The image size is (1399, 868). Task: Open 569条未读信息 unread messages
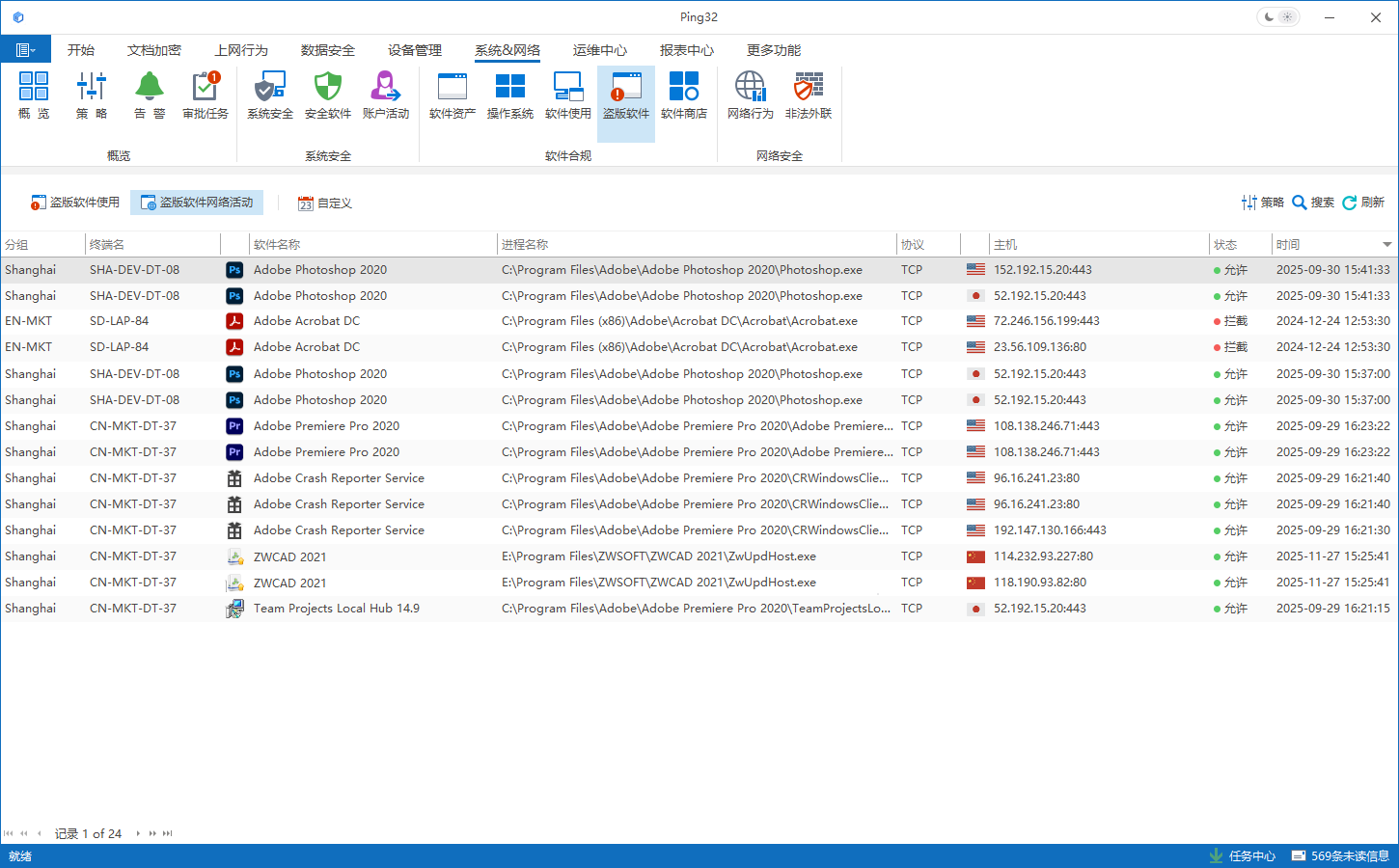1340,856
